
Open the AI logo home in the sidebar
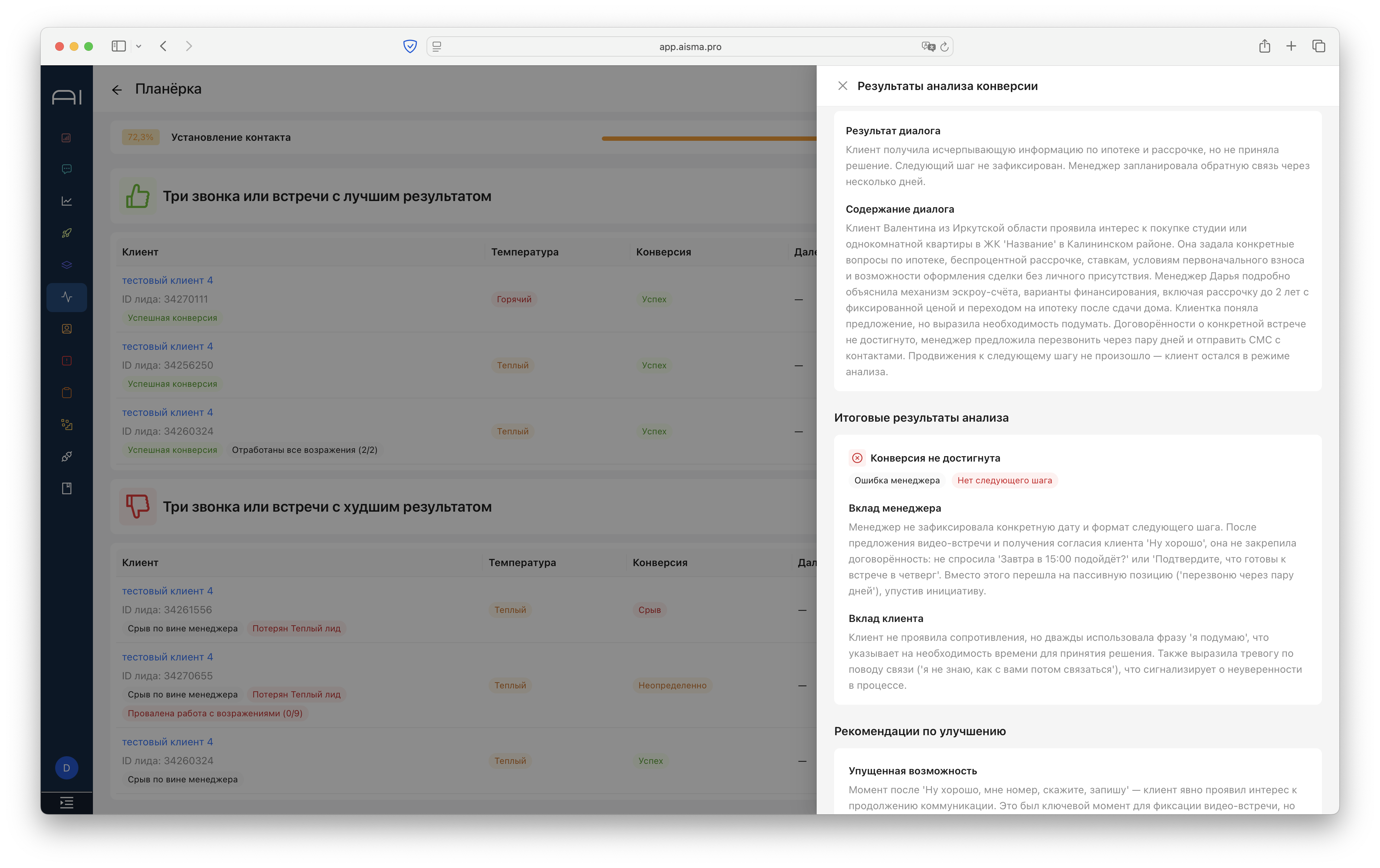coord(66,97)
